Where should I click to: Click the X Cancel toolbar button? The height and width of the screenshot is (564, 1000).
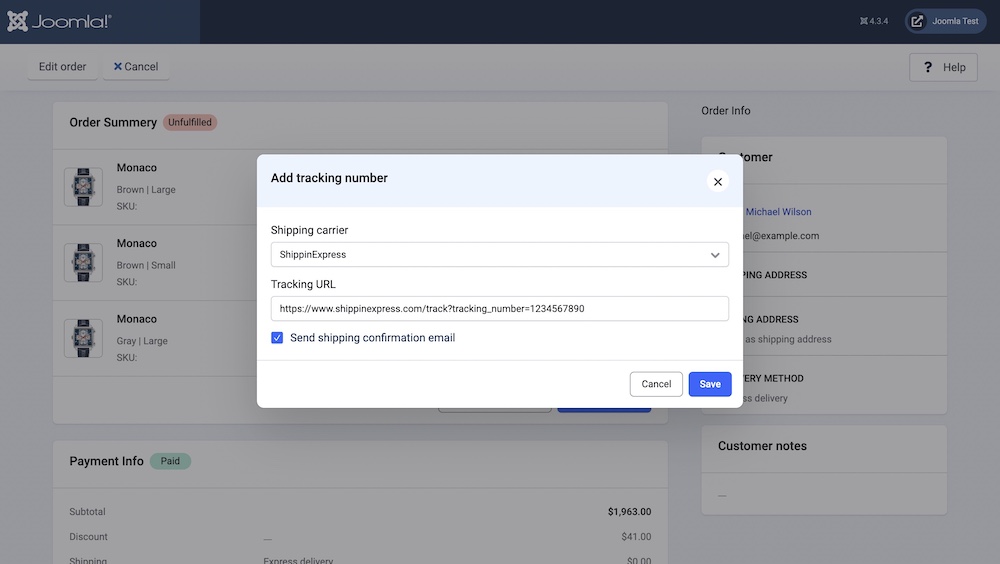(136, 67)
